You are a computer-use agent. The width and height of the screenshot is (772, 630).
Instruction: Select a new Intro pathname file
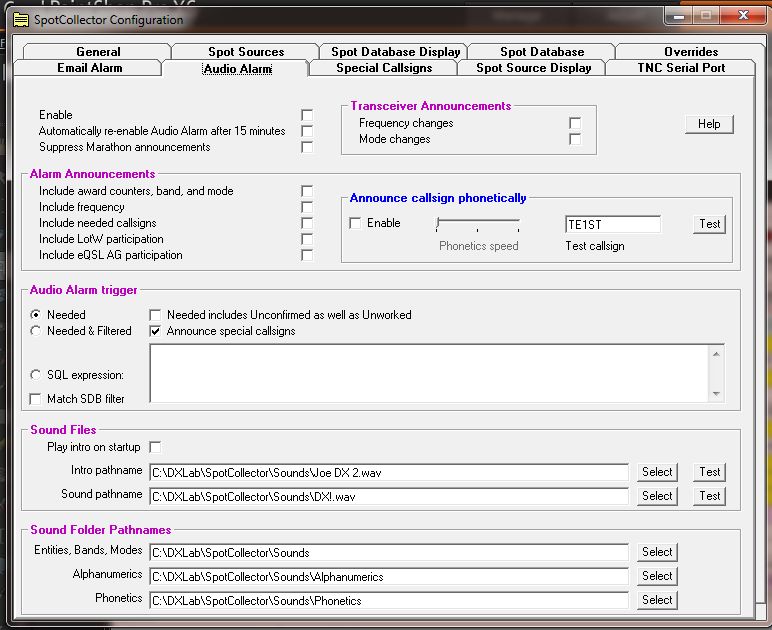657,472
